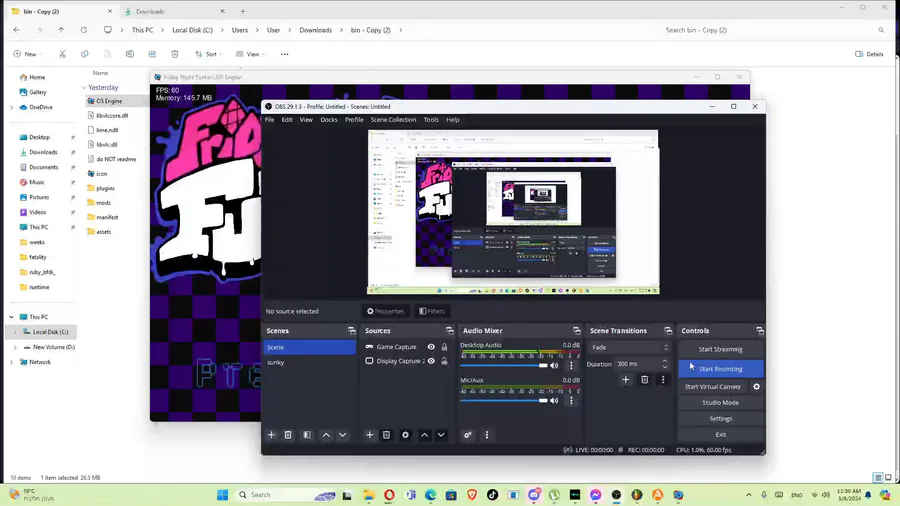Screen dimensions: 900x506
Task: Open Desktop Audio three-dot options
Action: [571, 365]
